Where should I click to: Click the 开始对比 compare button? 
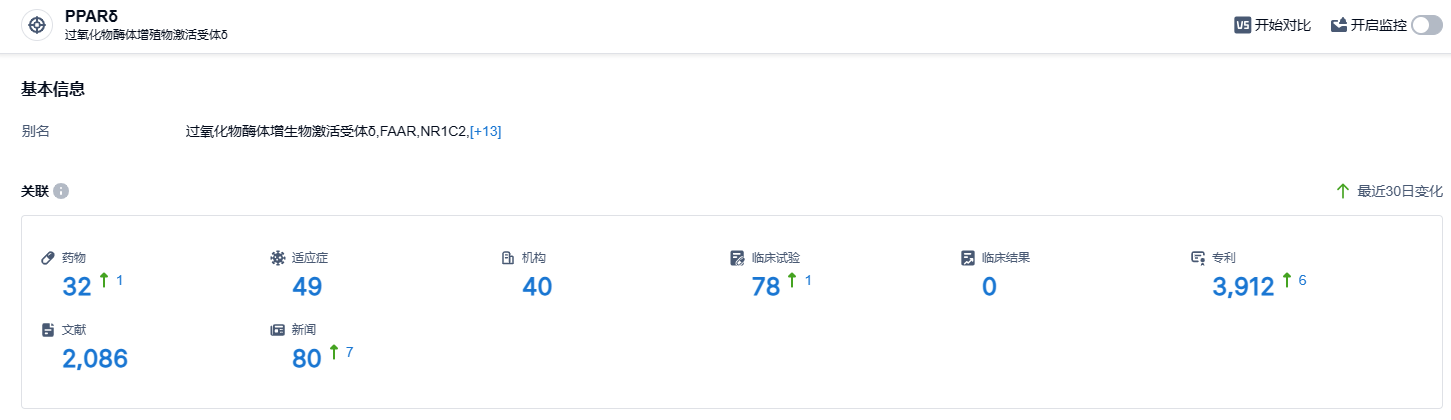pyautogui.click(x=1273, y=26)
